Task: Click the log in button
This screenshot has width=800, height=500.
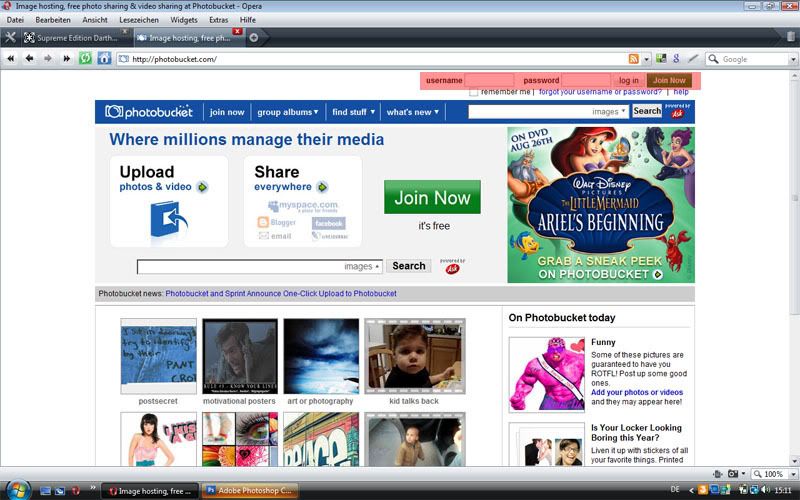Action: click(629, 81)
